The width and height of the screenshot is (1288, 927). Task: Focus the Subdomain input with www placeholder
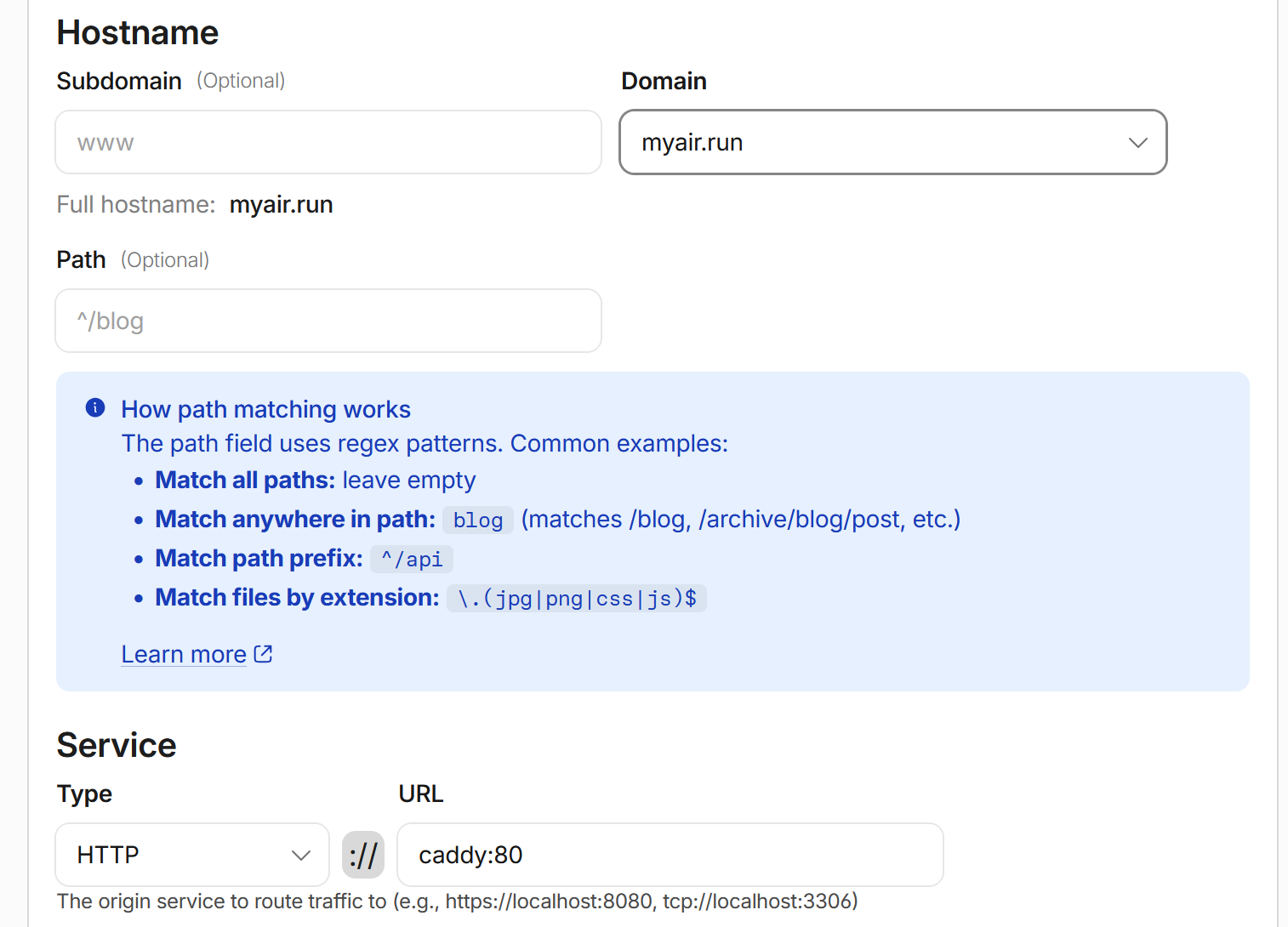[x=328, y=142]
